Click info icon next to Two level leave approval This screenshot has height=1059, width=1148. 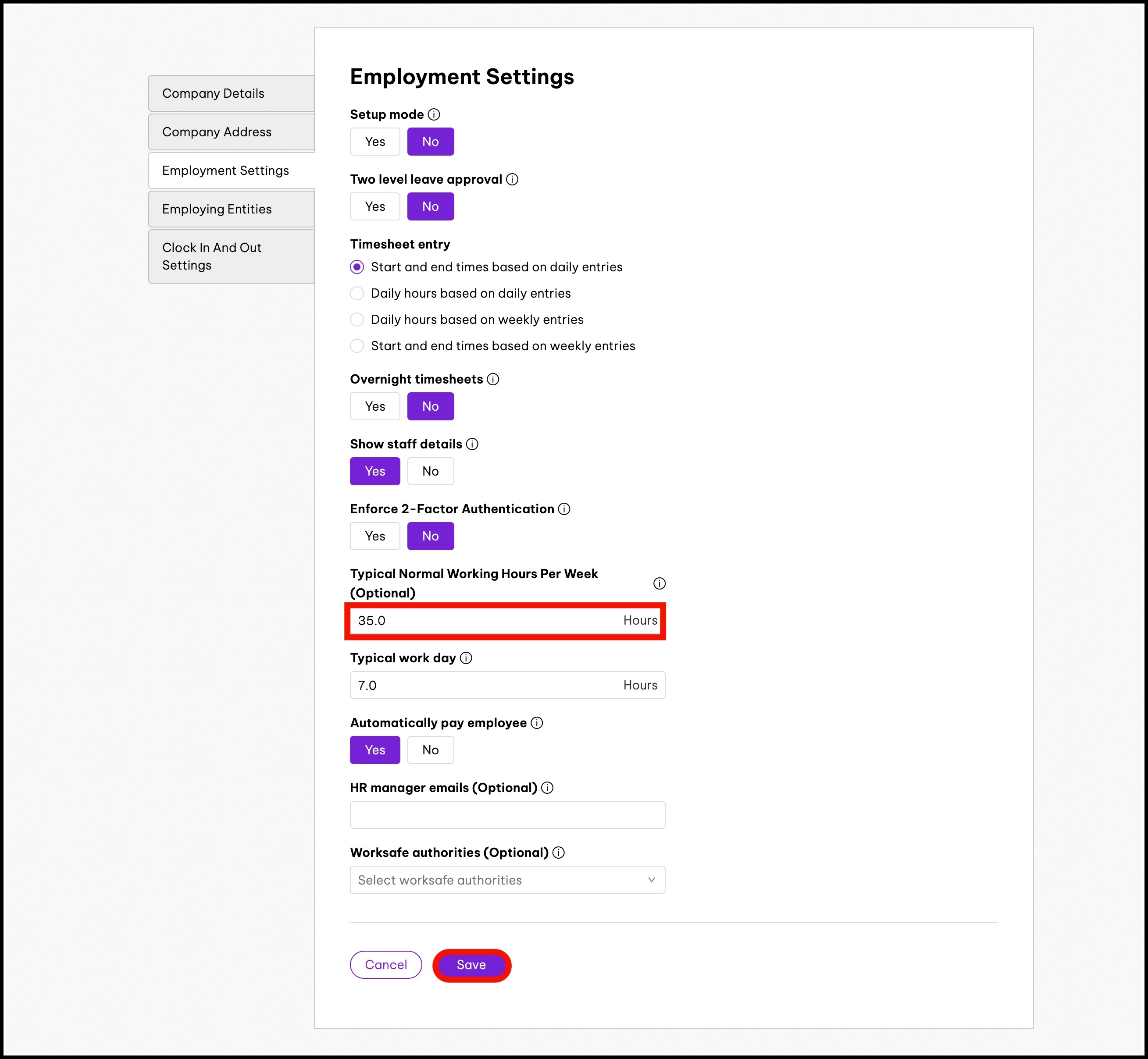tap(512, 179)
